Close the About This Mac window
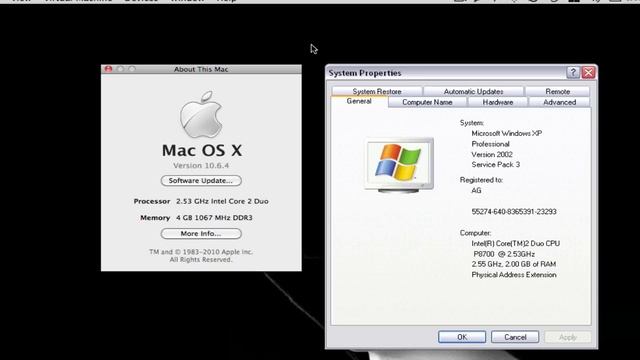Viewport: 640px width, 360px height. (x=108, y=69)
